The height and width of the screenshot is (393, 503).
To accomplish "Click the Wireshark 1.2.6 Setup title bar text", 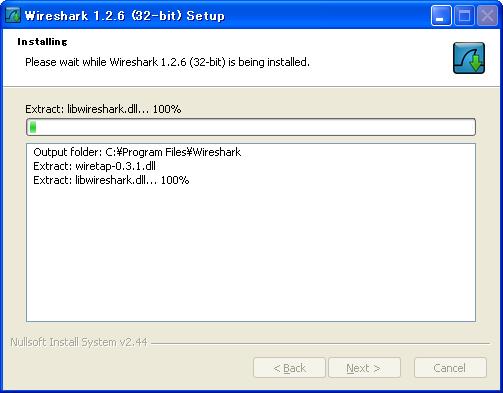I will coord(125,16).
